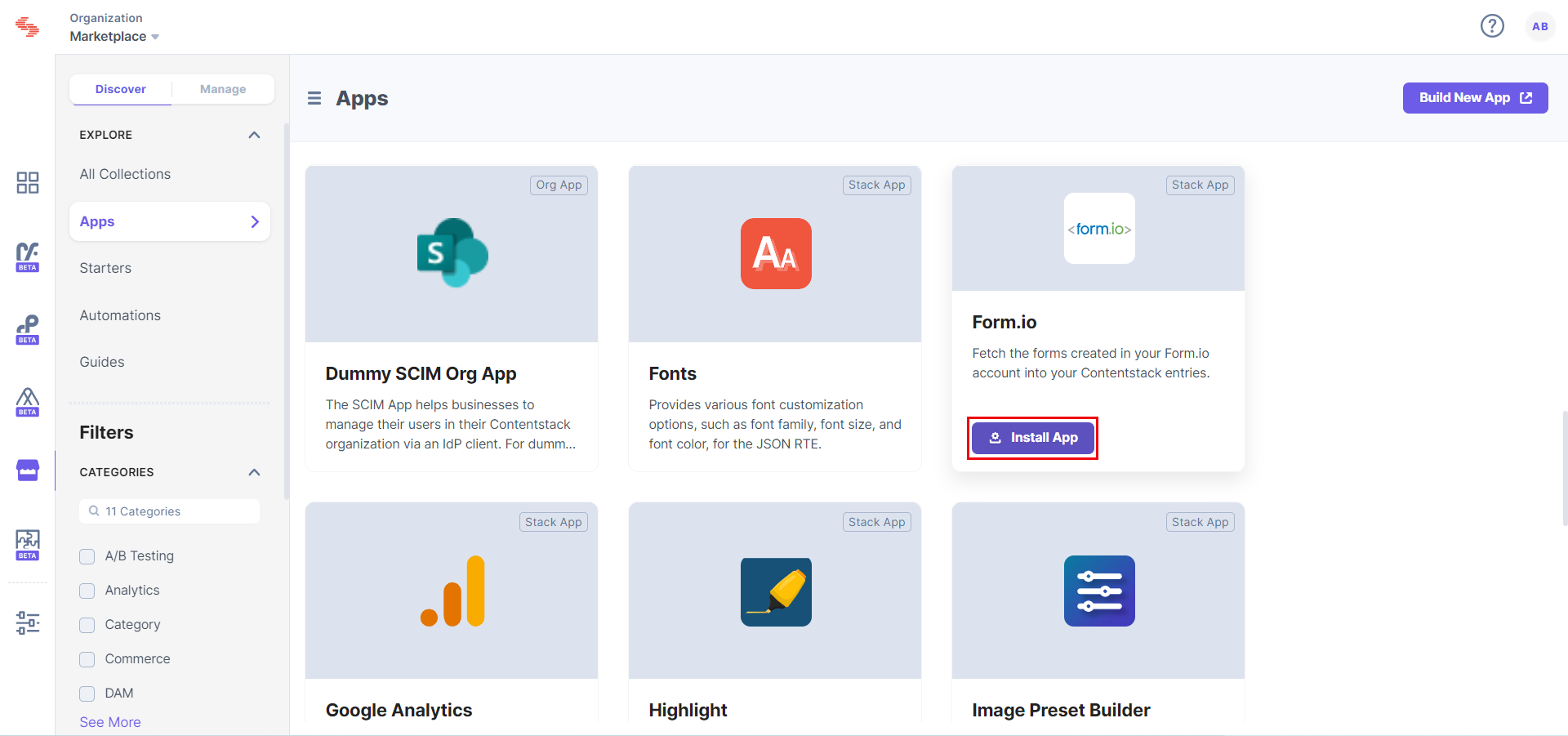1568x736 pixels.
Task: Open the help question mark icon
Action: tap(1492, 26)
